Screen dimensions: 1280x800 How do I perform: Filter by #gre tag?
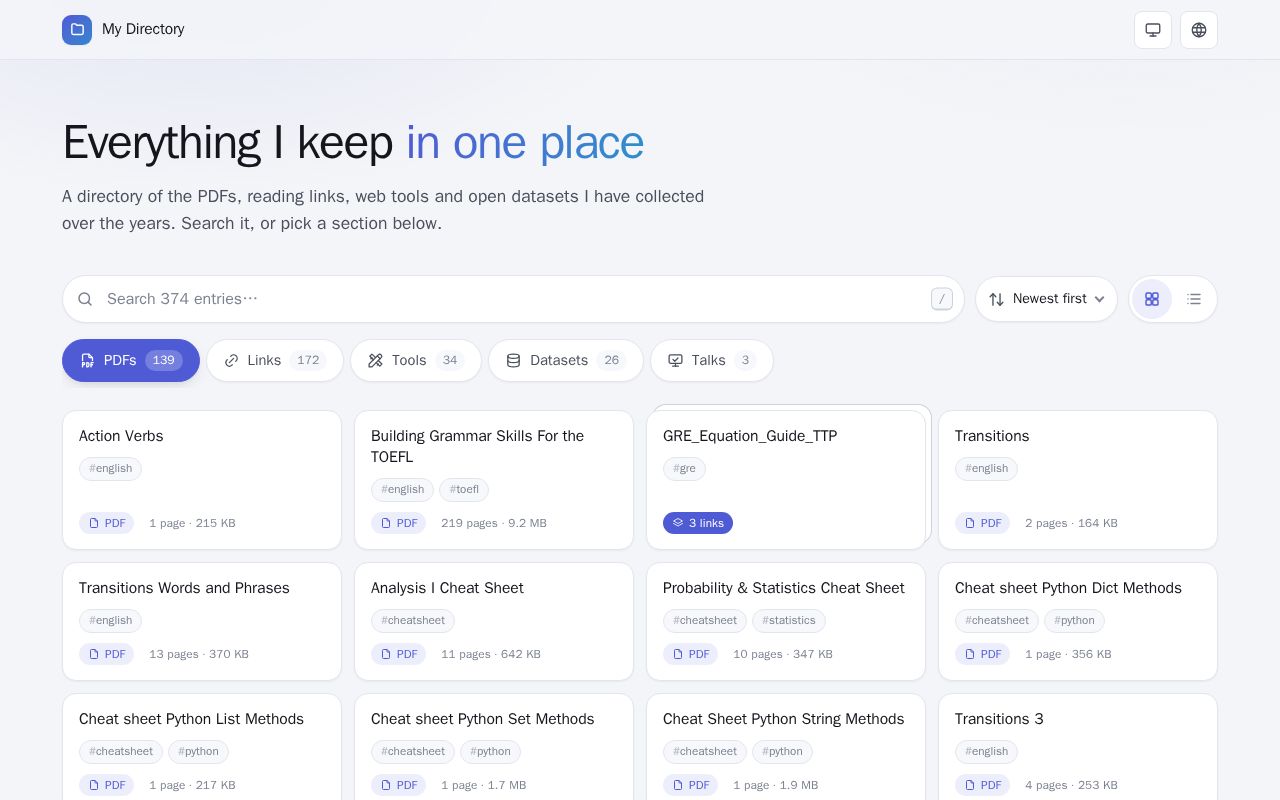pyautogui.click(x=685, y=468)
